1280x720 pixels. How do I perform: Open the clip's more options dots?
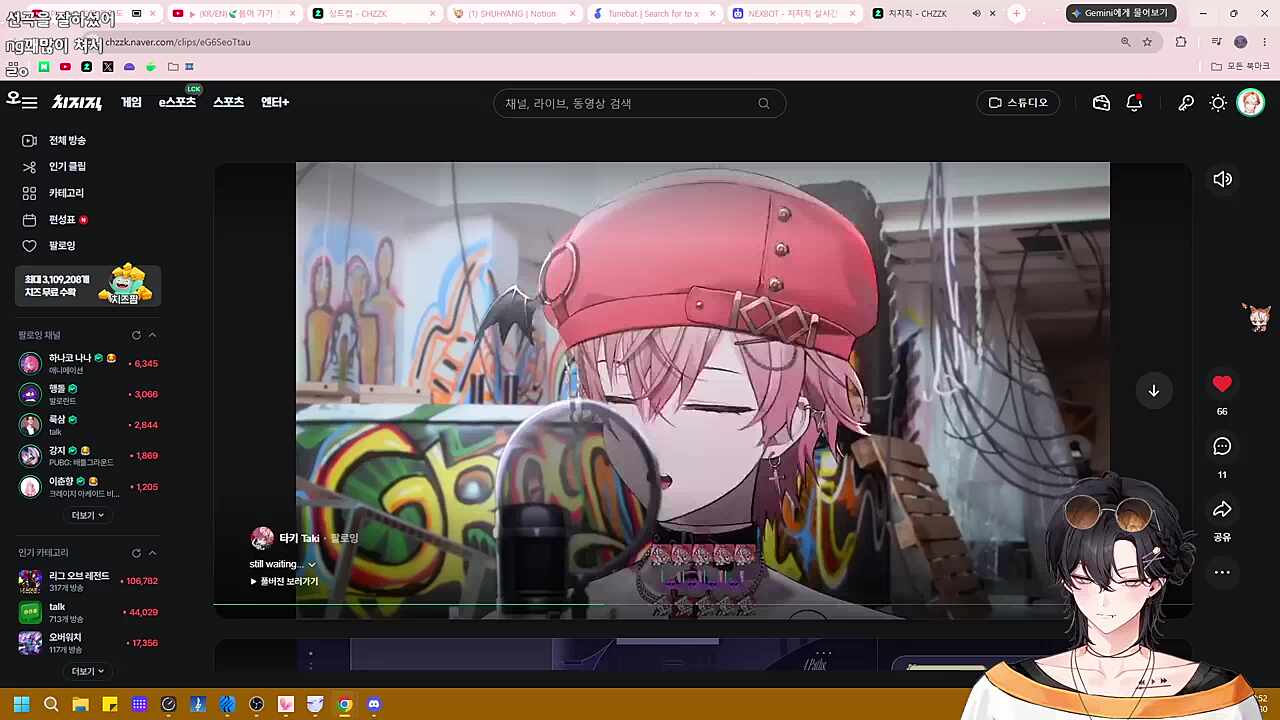coord(1222,573)
